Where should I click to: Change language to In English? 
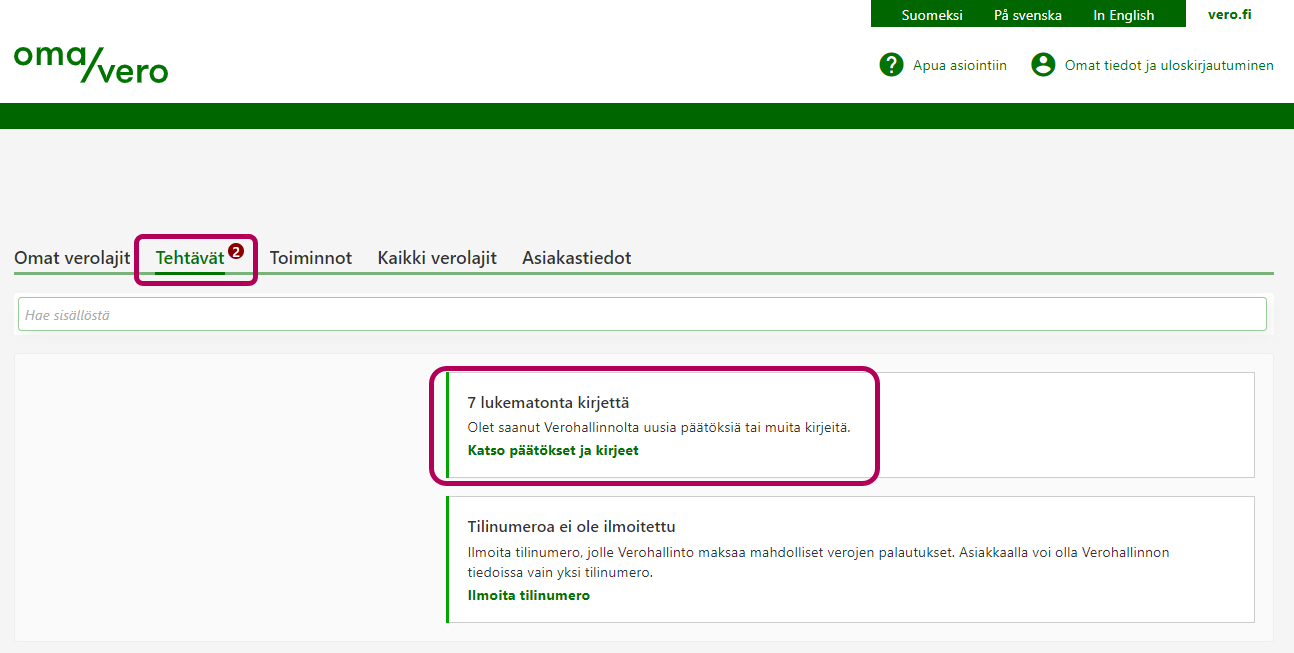1124,14
